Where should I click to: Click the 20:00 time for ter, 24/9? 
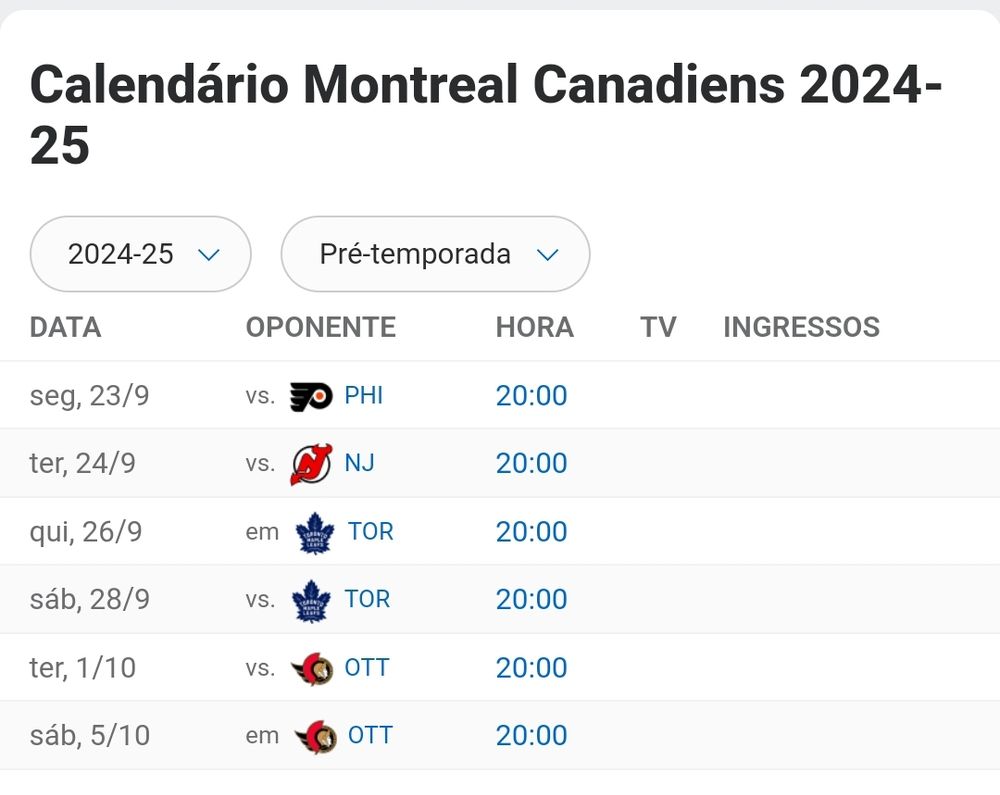click(532, 464)
